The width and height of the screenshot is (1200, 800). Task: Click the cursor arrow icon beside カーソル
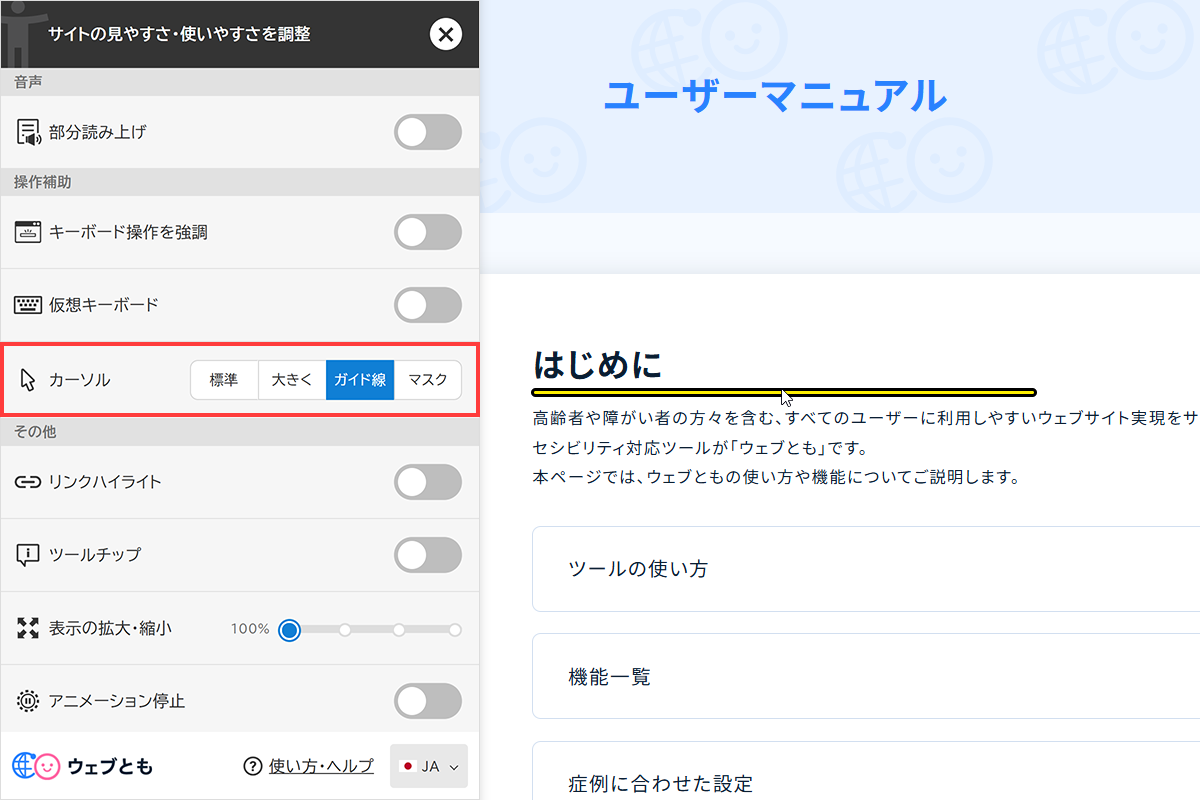click(28, 380)
